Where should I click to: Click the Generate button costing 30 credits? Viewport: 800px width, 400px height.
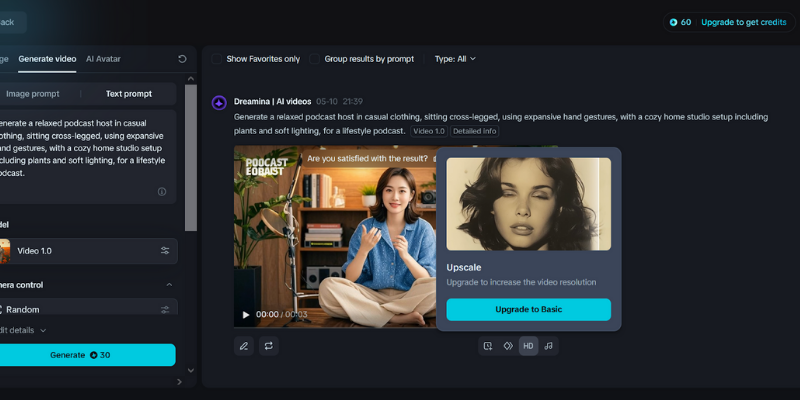[x=87, y=355]
